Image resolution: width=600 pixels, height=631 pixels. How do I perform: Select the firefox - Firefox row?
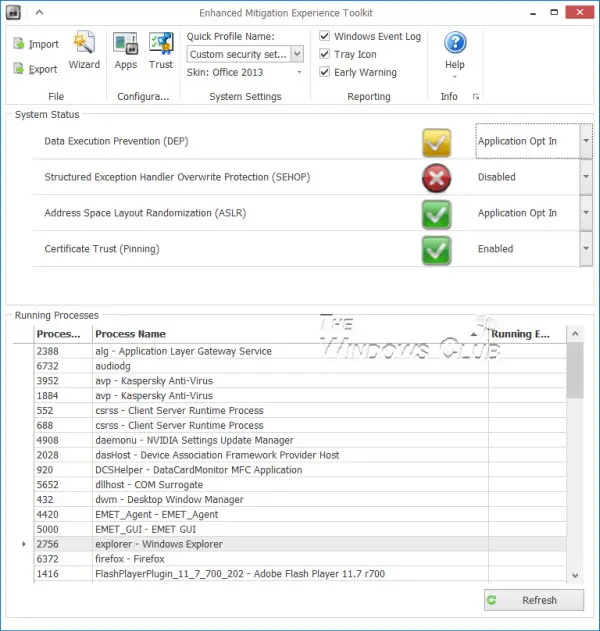pos(300,559)
